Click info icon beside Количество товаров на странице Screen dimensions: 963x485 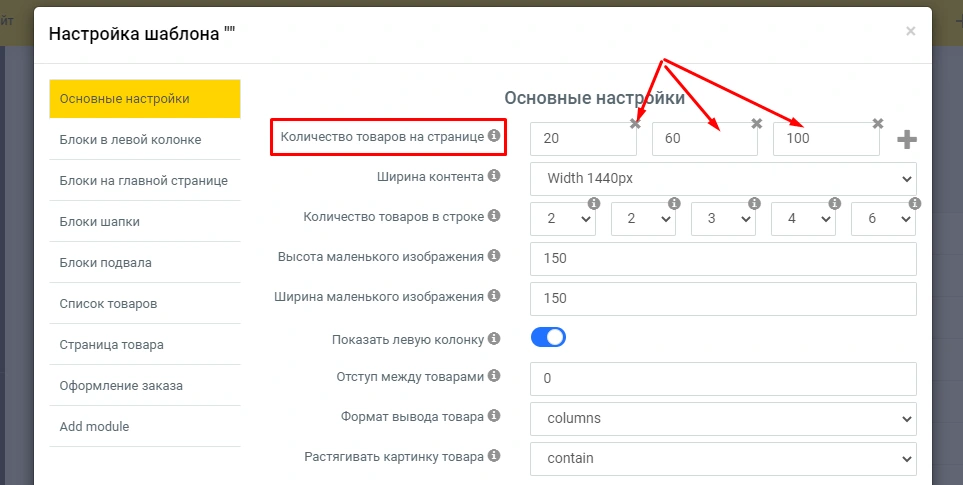(x=493, y=136)
